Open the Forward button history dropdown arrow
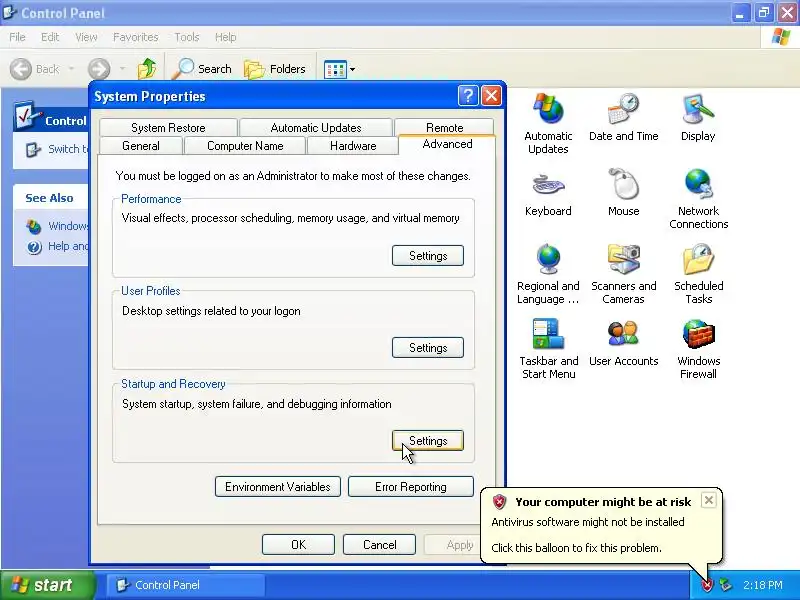The width and height of the screenshot is (800, 600). 122,68
